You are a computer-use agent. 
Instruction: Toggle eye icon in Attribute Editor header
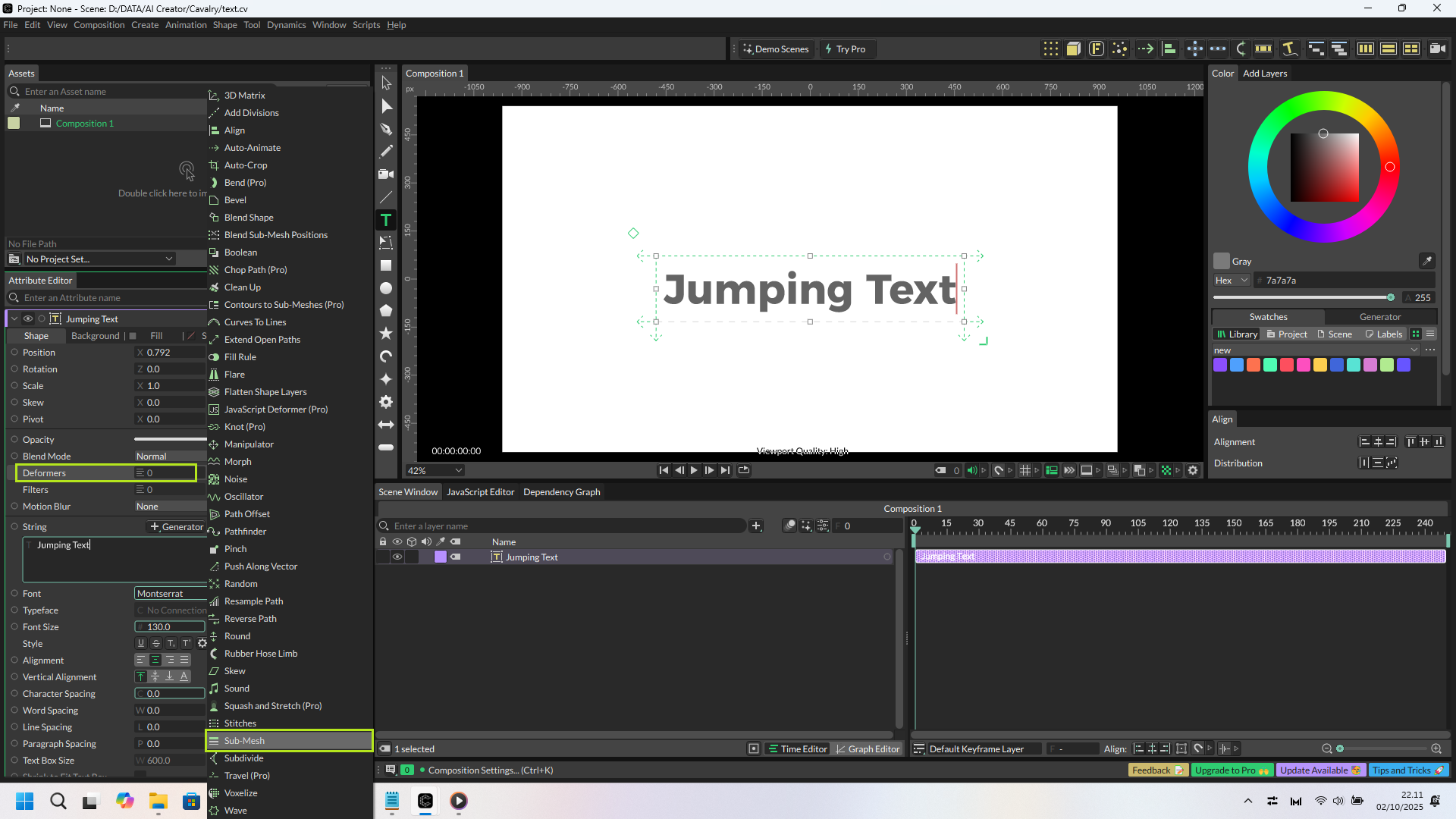(28, 318)
